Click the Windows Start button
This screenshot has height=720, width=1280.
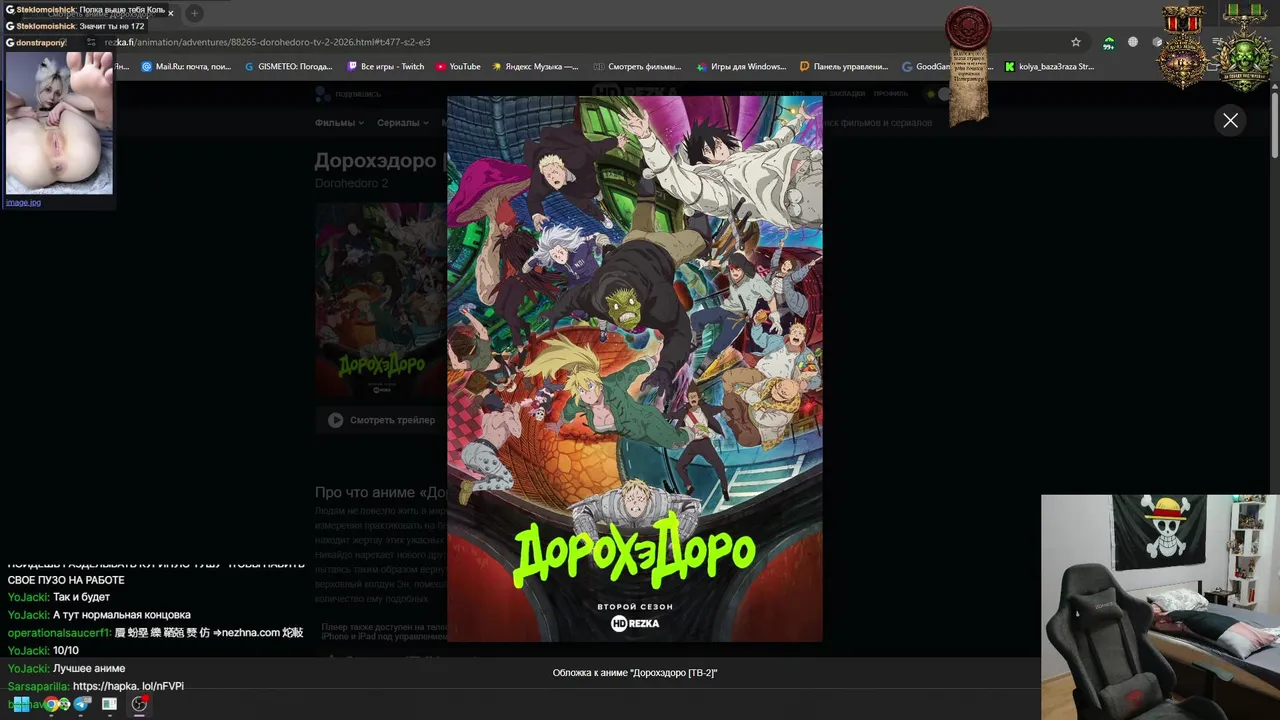21,704
